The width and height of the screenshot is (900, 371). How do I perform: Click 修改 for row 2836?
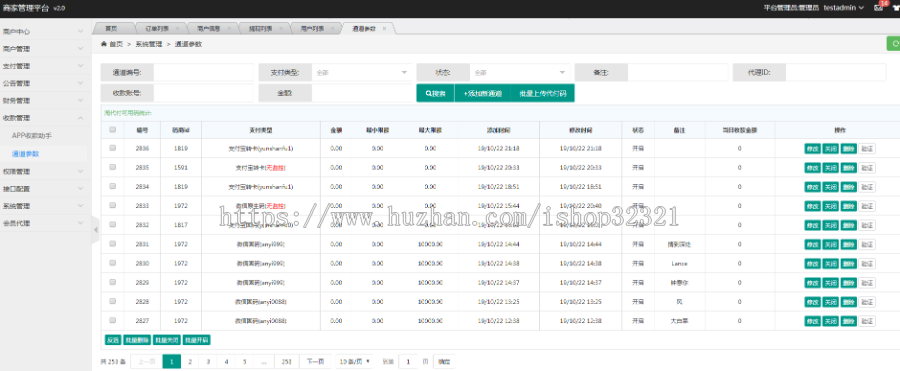812,149
